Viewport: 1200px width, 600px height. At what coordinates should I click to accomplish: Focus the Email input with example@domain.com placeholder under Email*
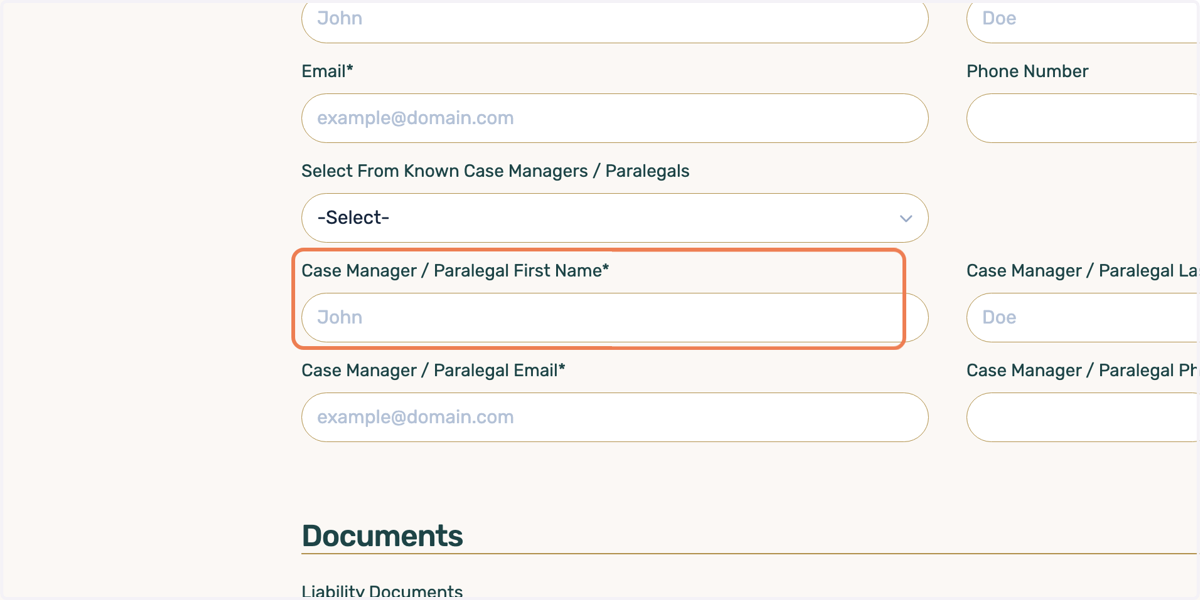tap(614, 118)
